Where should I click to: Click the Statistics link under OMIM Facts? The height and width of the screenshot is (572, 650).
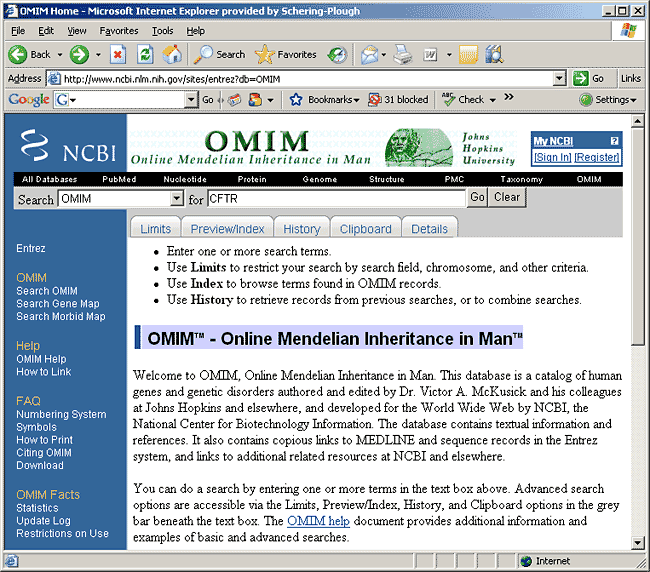[x=37, y=508]
